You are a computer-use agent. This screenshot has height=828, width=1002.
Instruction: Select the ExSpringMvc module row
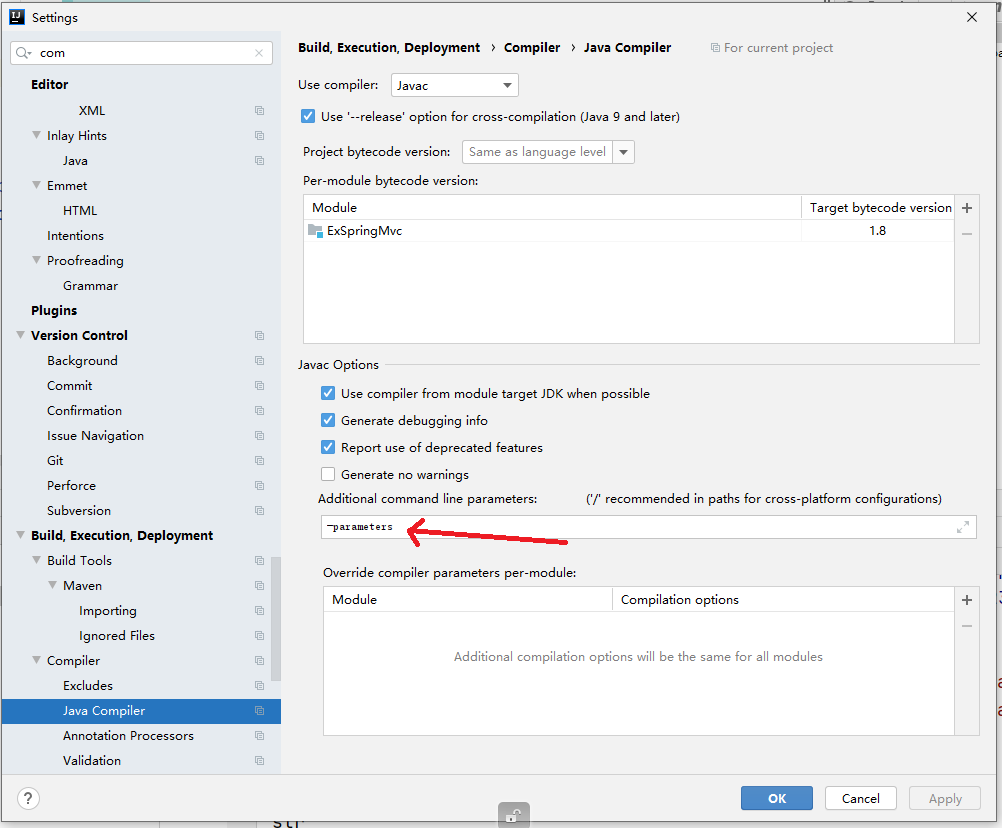tap(629, 231)
